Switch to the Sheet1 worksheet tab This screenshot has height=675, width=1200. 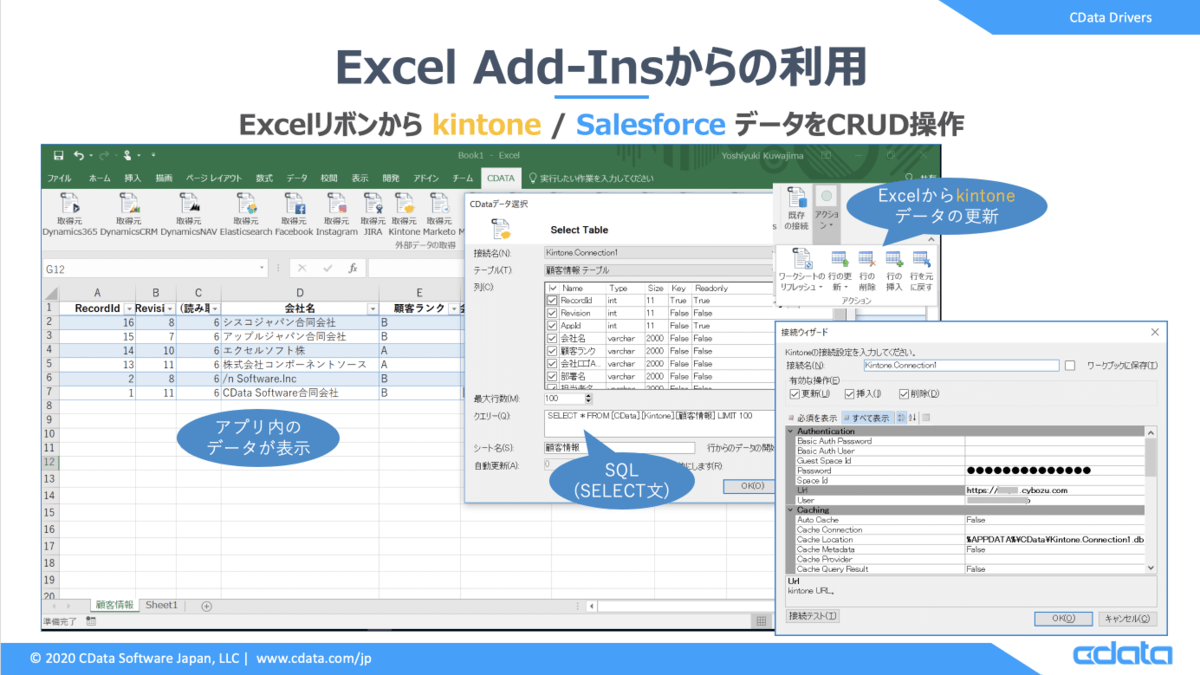[x=161, y=605]
